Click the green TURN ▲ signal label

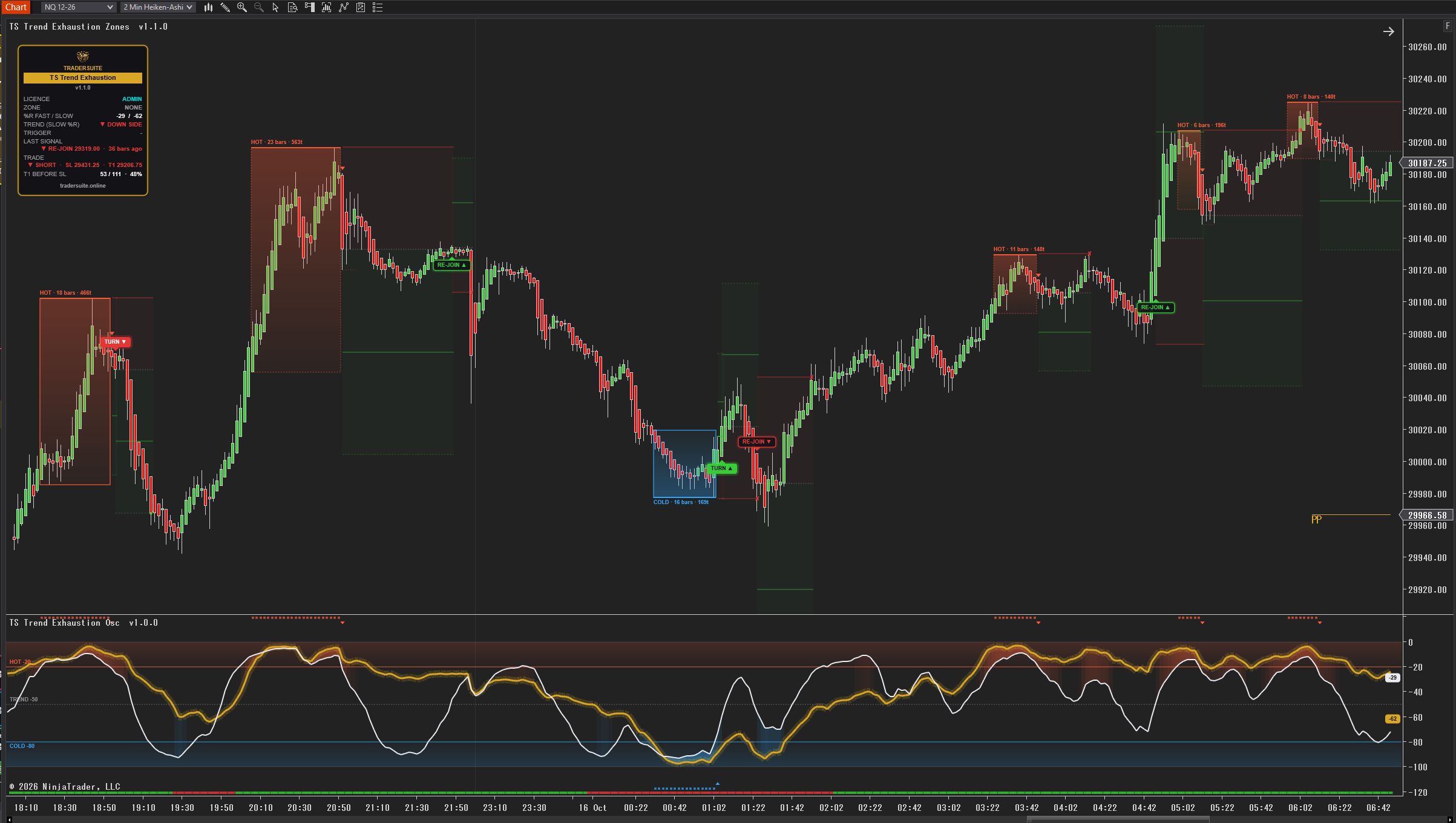pyautogui.click(x=721, y=468)
